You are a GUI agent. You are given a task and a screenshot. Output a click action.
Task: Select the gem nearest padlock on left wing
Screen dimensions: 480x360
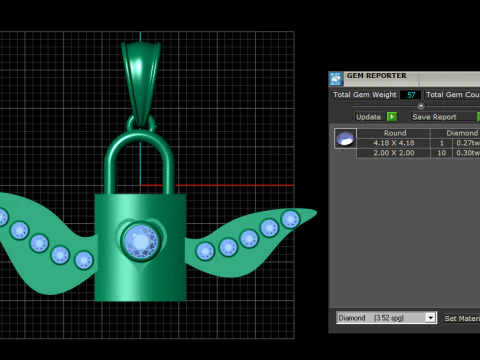pos(84,261)
